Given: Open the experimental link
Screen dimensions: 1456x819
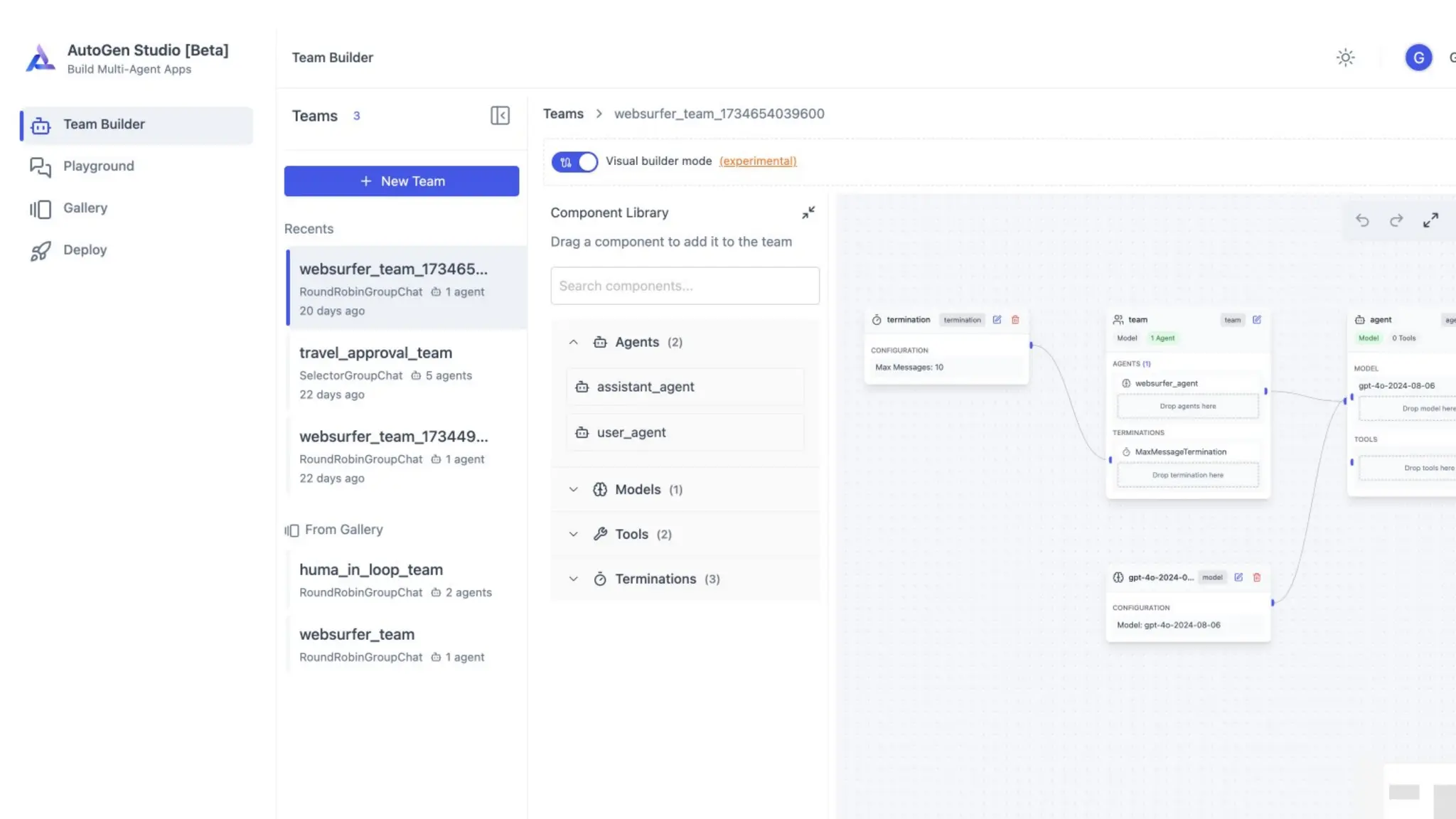Looking at the screenshot, I should [758, 161].
